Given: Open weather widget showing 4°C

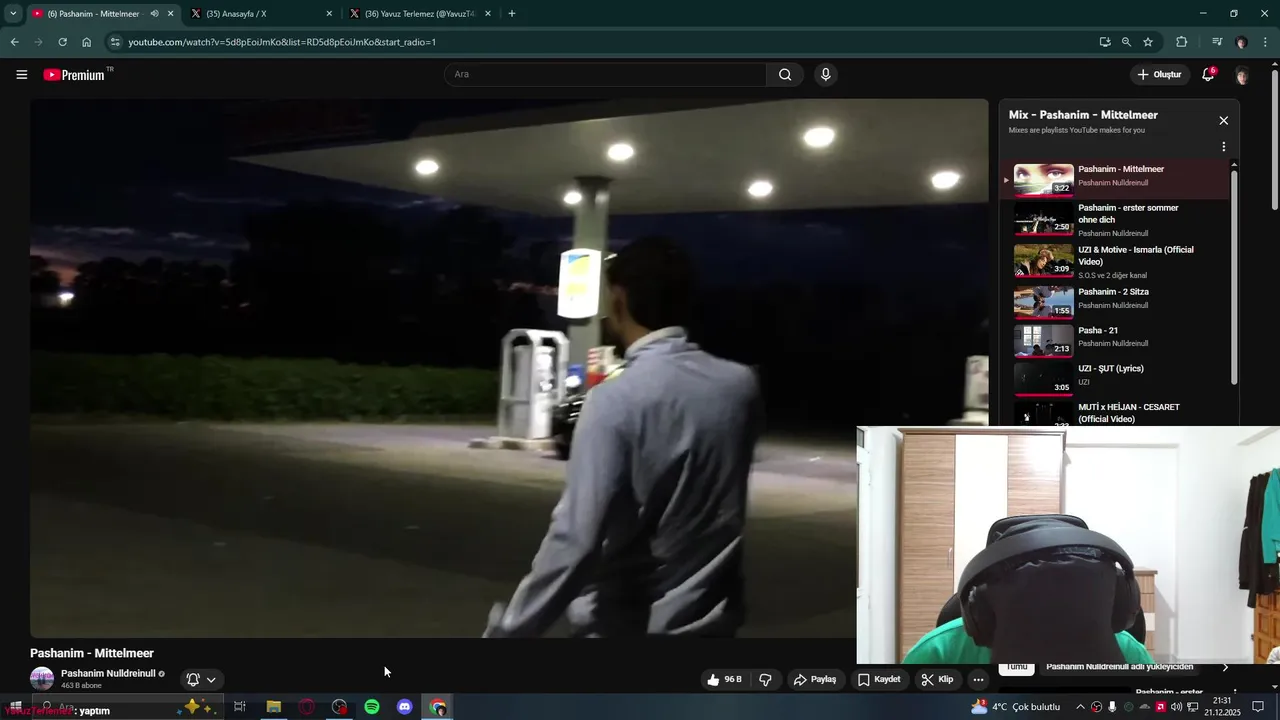Looking at the screenshot, I should tap(1015, 707).
